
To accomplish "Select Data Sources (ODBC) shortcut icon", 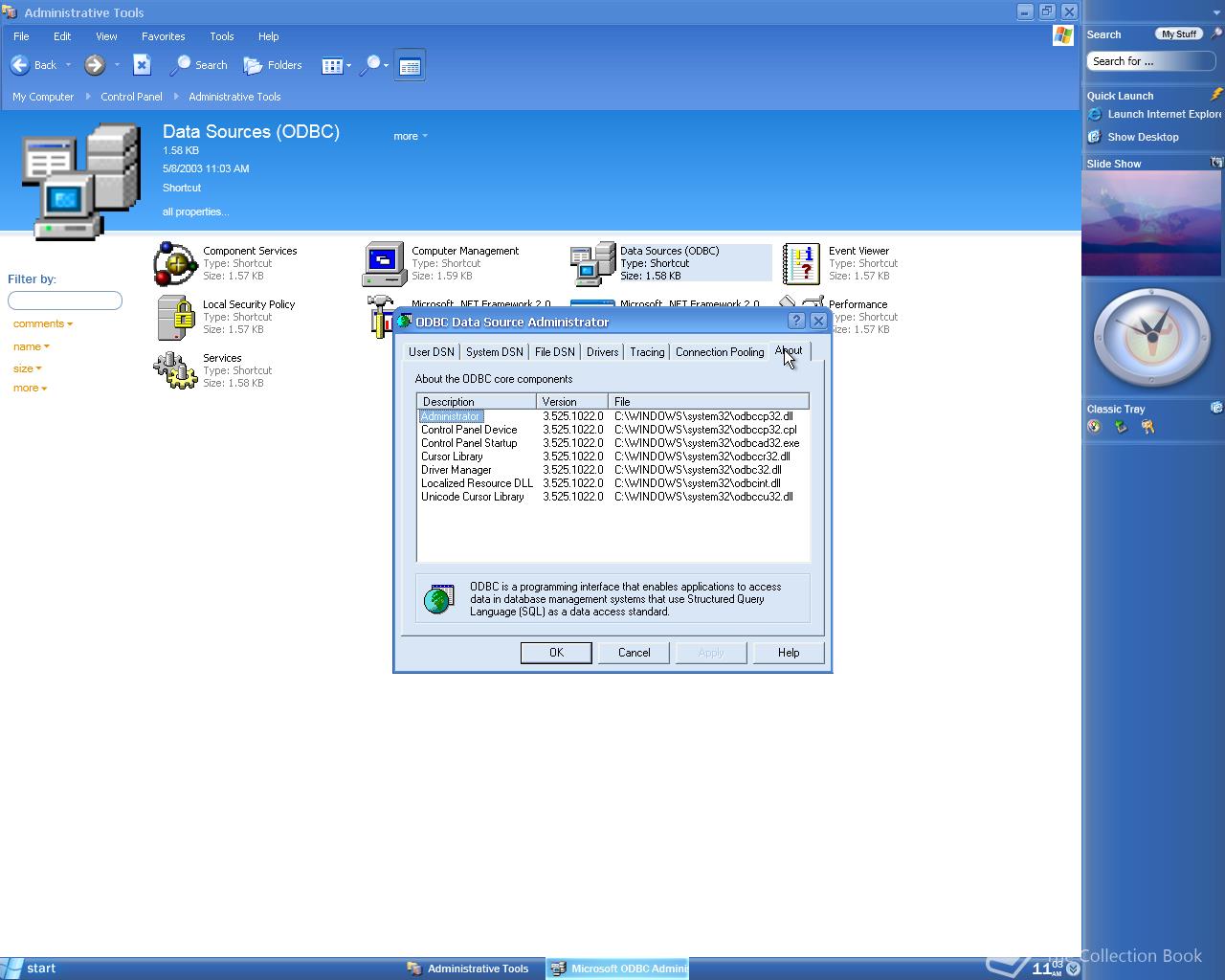I will coord(592,264).
